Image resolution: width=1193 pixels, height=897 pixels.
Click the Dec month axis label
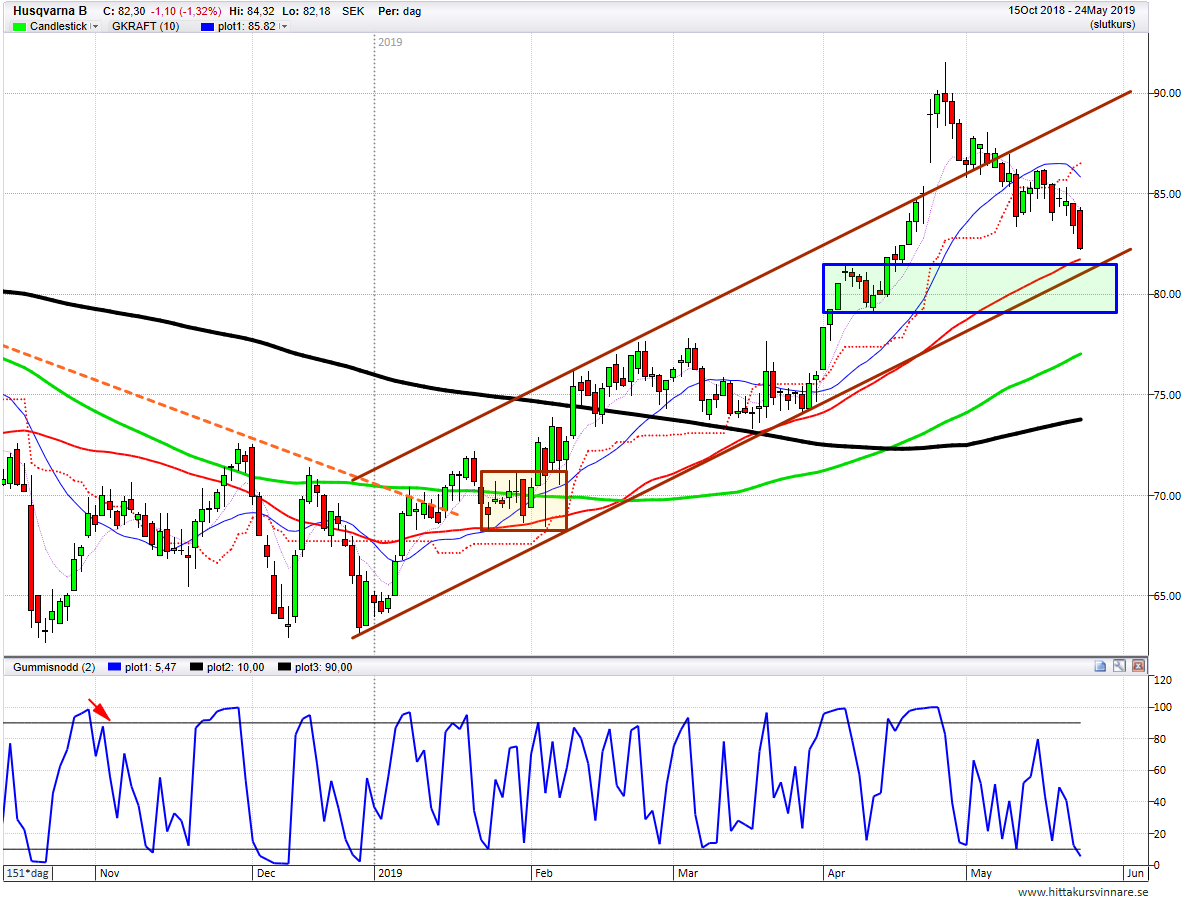pos(266,873)
